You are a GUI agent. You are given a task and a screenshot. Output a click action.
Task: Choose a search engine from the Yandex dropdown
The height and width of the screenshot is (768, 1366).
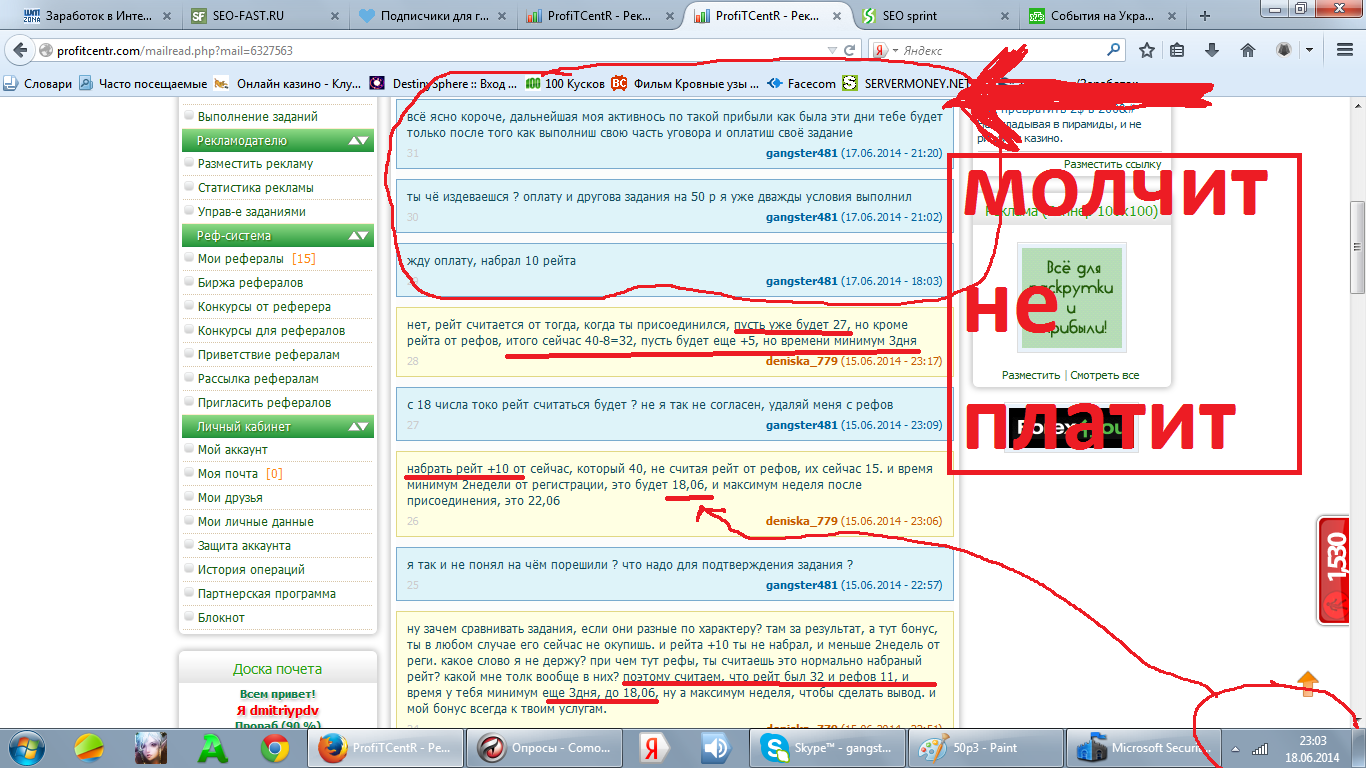pyautogui.click(x=885, y=50)
